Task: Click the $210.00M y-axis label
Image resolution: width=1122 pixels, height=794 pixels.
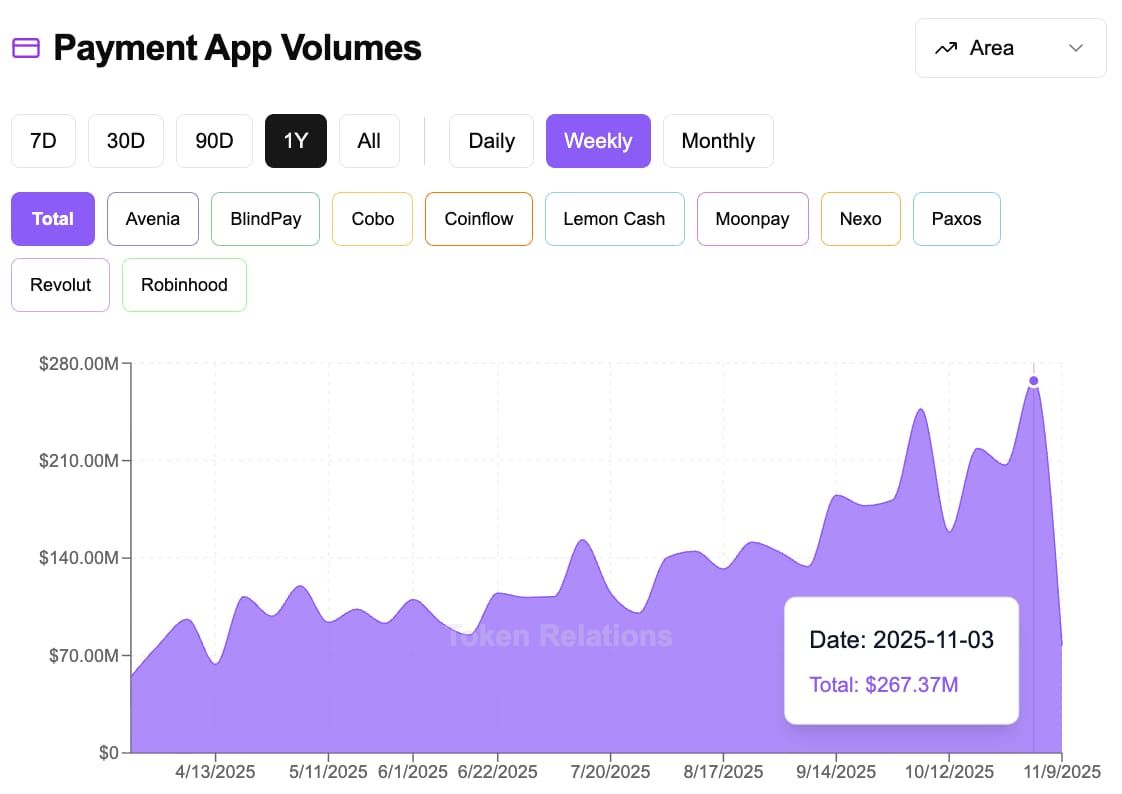Action: point(79,461)
